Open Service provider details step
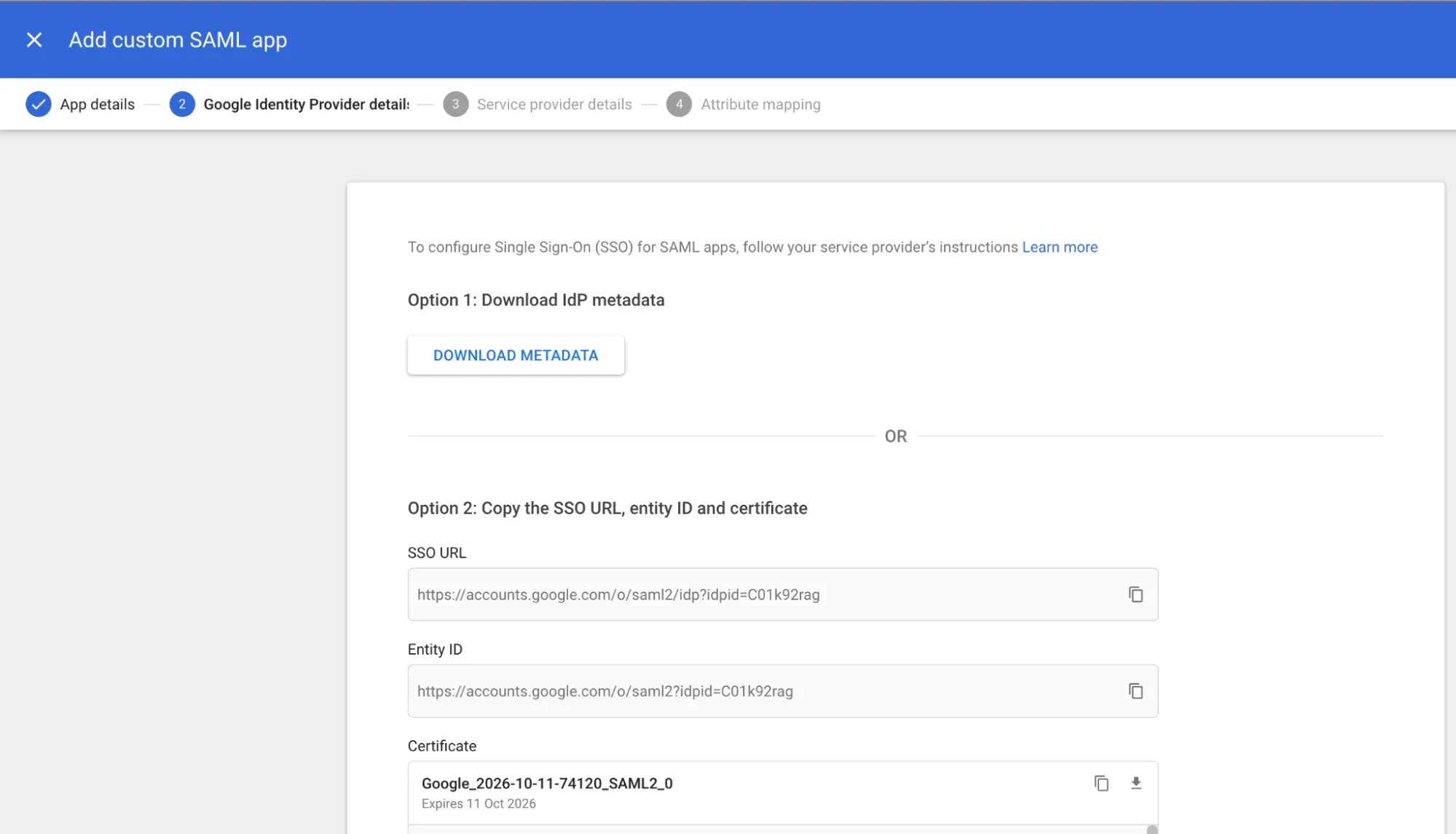1456x834 pixels. coord(554,104)
